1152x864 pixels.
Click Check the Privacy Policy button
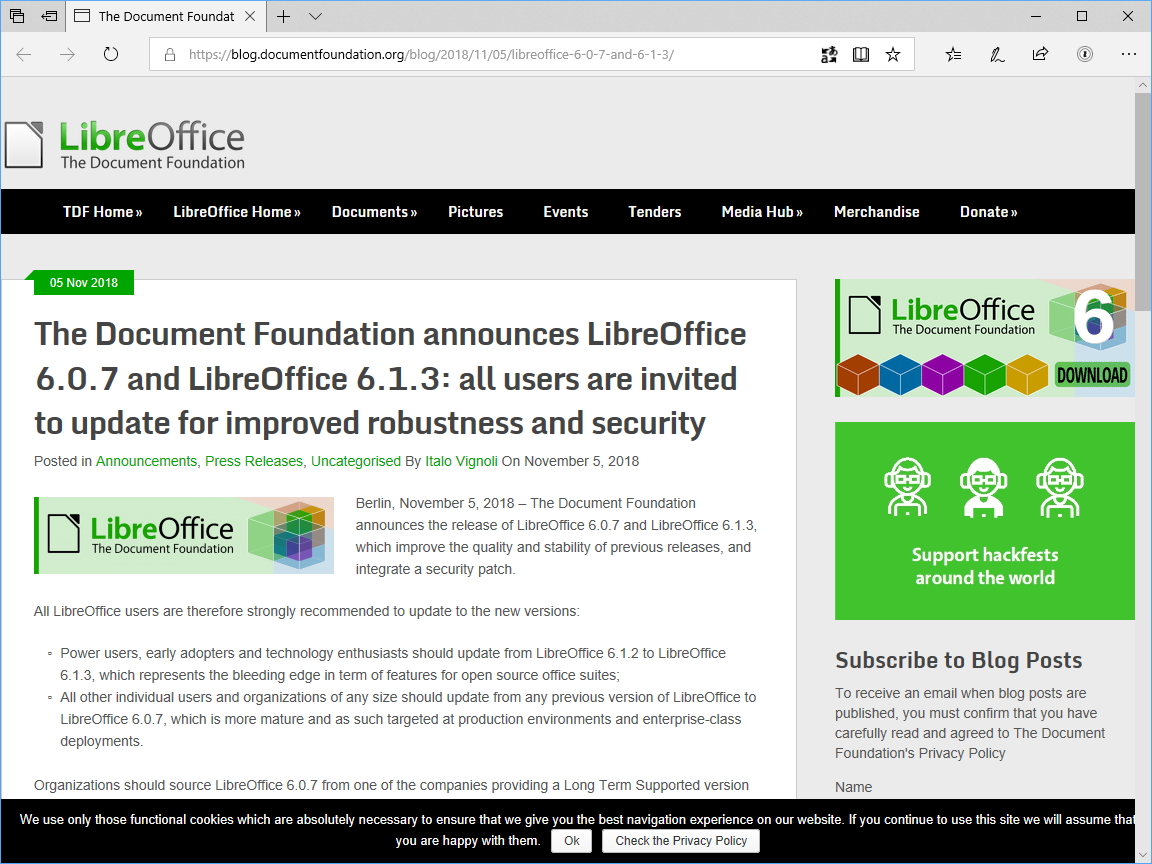point(681,841)
